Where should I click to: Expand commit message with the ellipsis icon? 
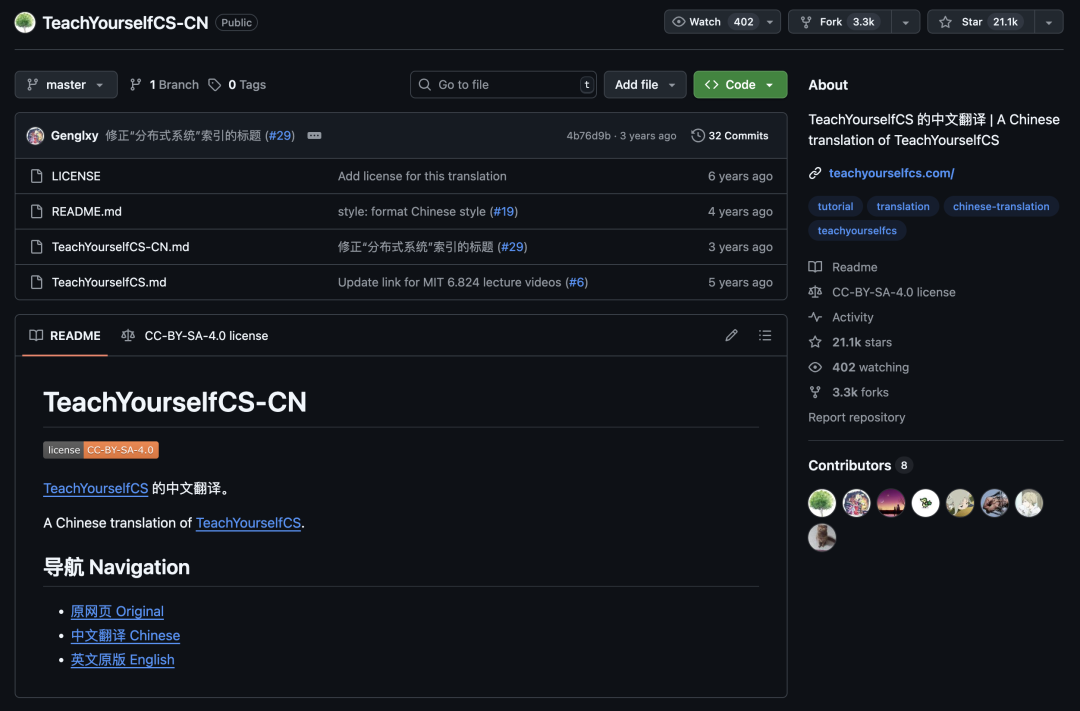pyautogui.click(x=314, y=136)
